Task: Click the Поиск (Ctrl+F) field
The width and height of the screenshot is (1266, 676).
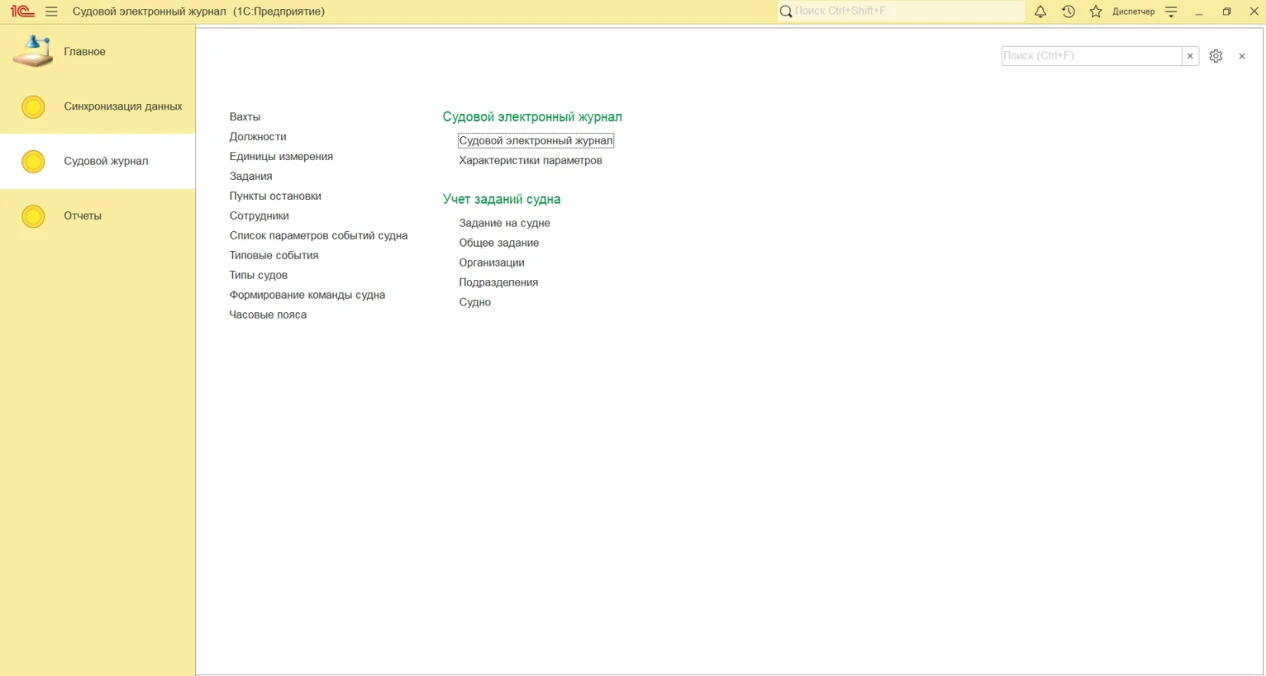Action: 1090,56
